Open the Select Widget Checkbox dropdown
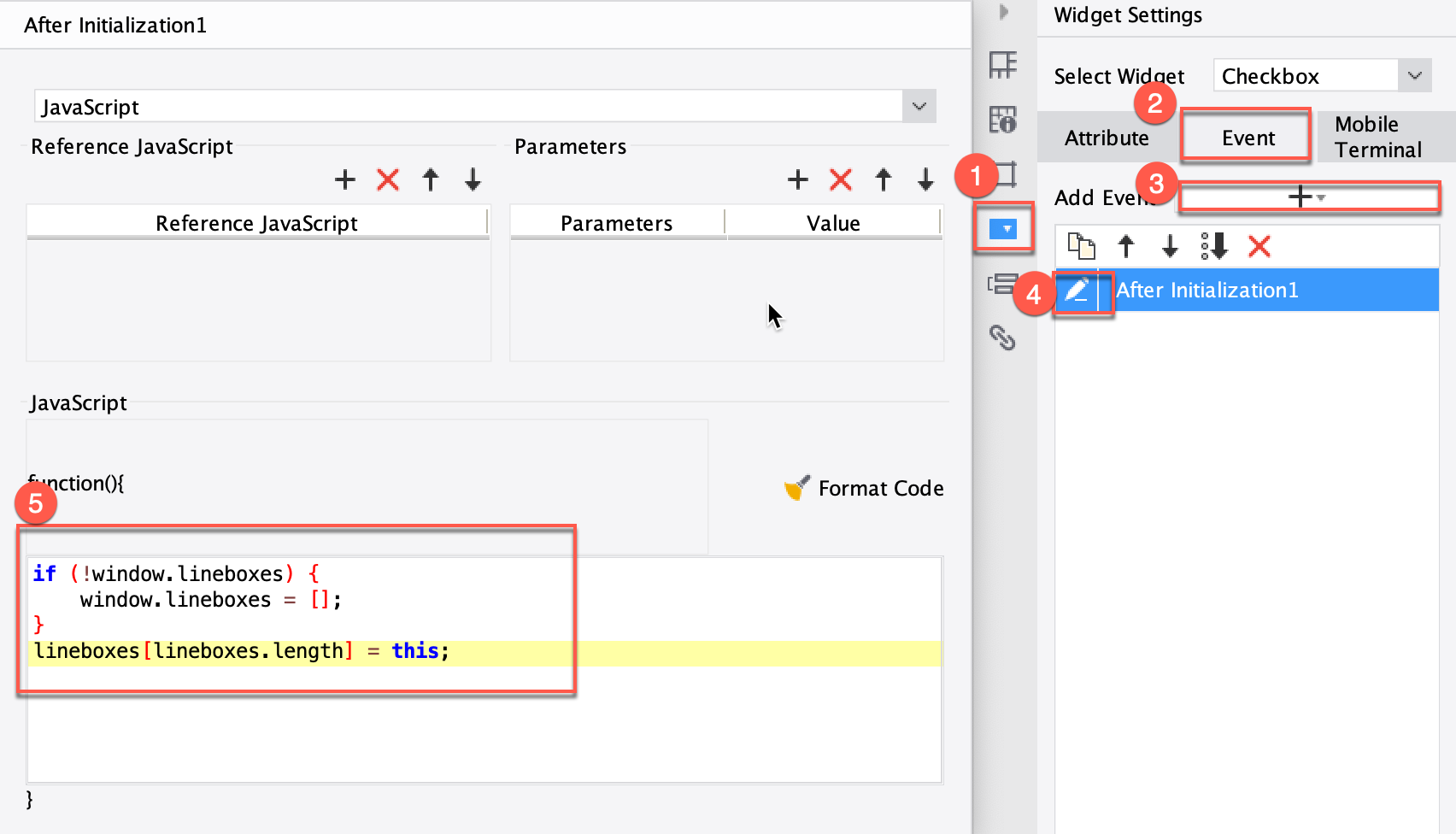The width and height of the screenshot is (1456, 834). pyautogui.click(x=1415, y=75)
